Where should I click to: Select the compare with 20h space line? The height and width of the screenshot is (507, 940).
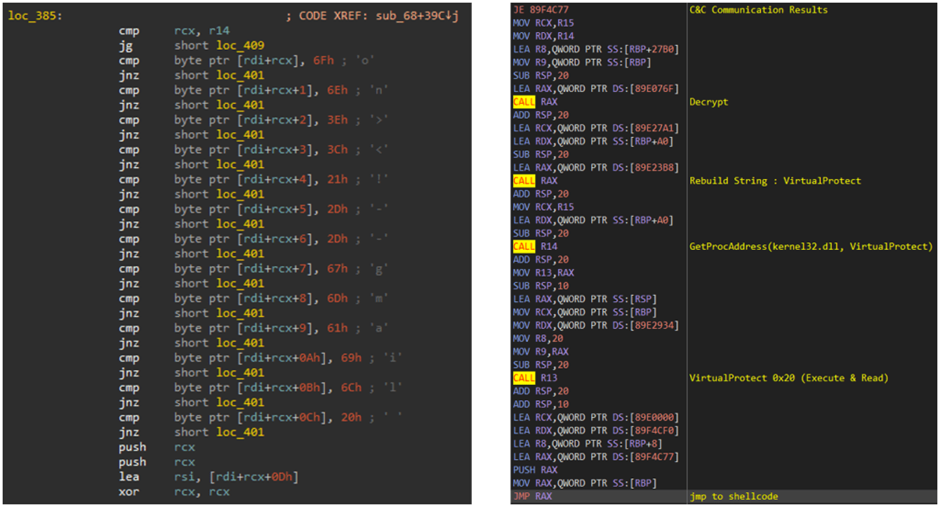click(x=260, y=417)
